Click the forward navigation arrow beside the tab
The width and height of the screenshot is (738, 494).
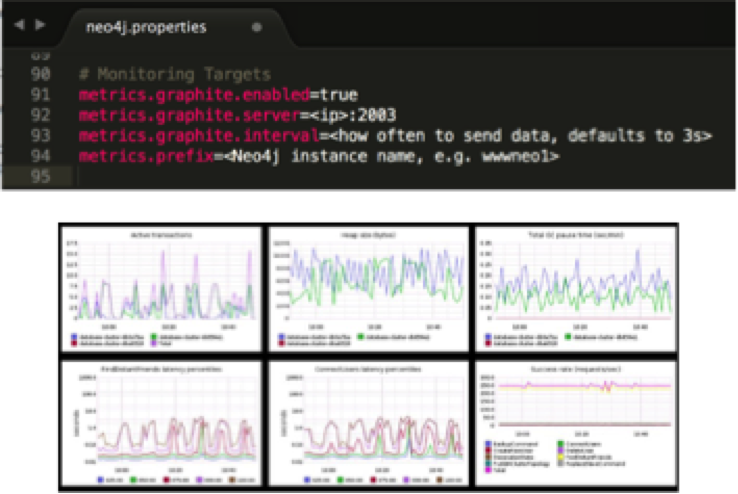(40, 24)
